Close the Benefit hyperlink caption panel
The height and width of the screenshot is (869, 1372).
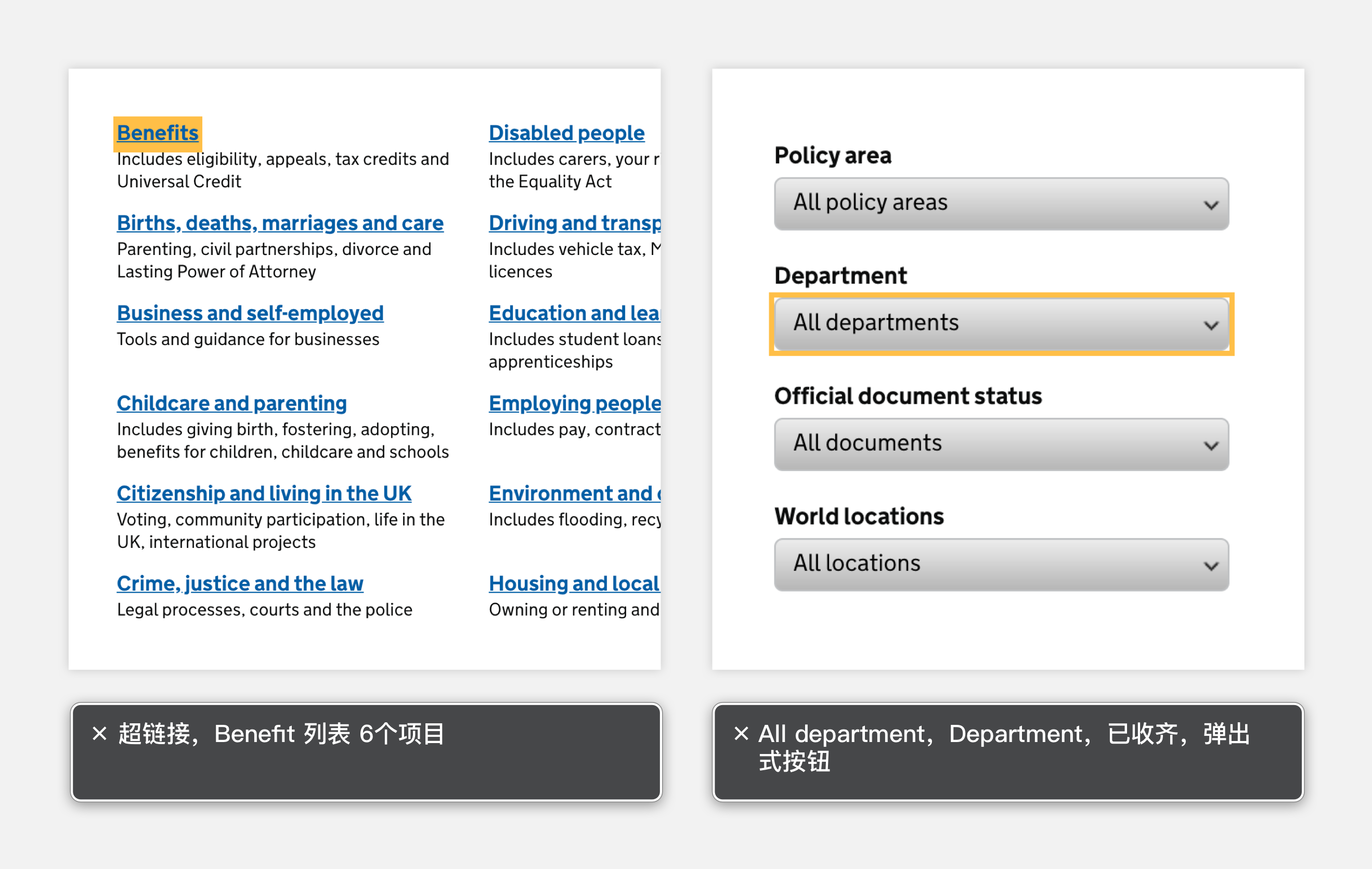(x=99, y=733)
